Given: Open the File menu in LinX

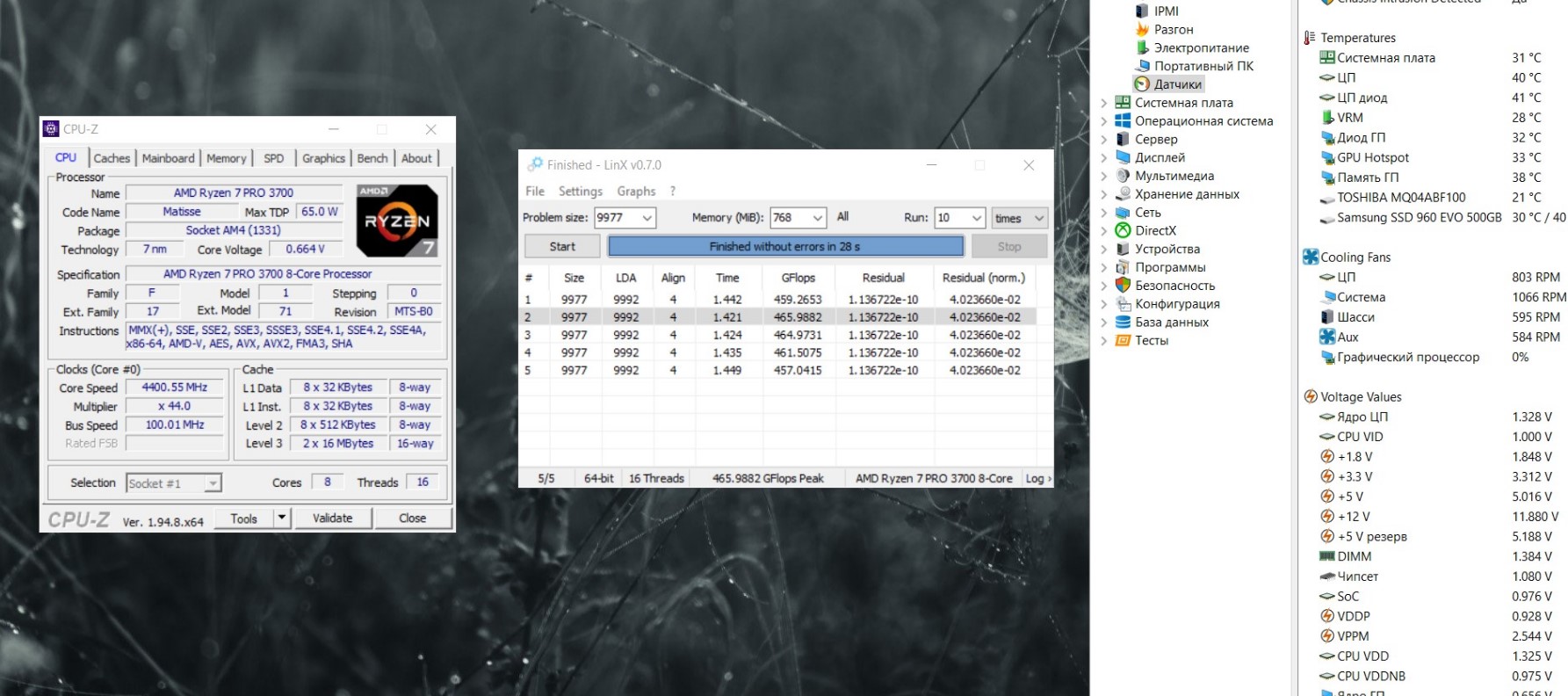Looking at the screenshot, I should click(x=535, y=191).
